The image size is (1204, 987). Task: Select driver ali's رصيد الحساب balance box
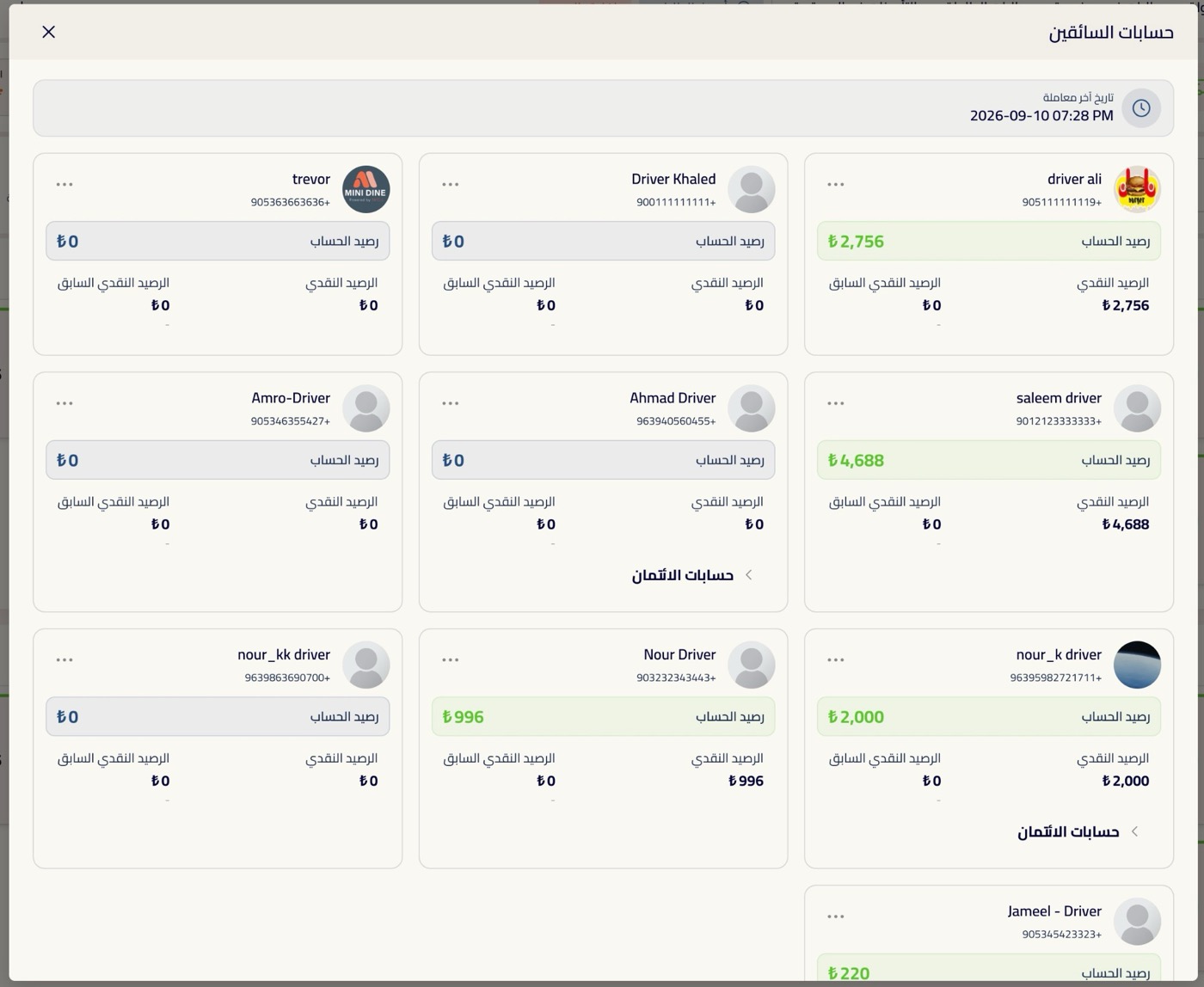pos(989,241)
